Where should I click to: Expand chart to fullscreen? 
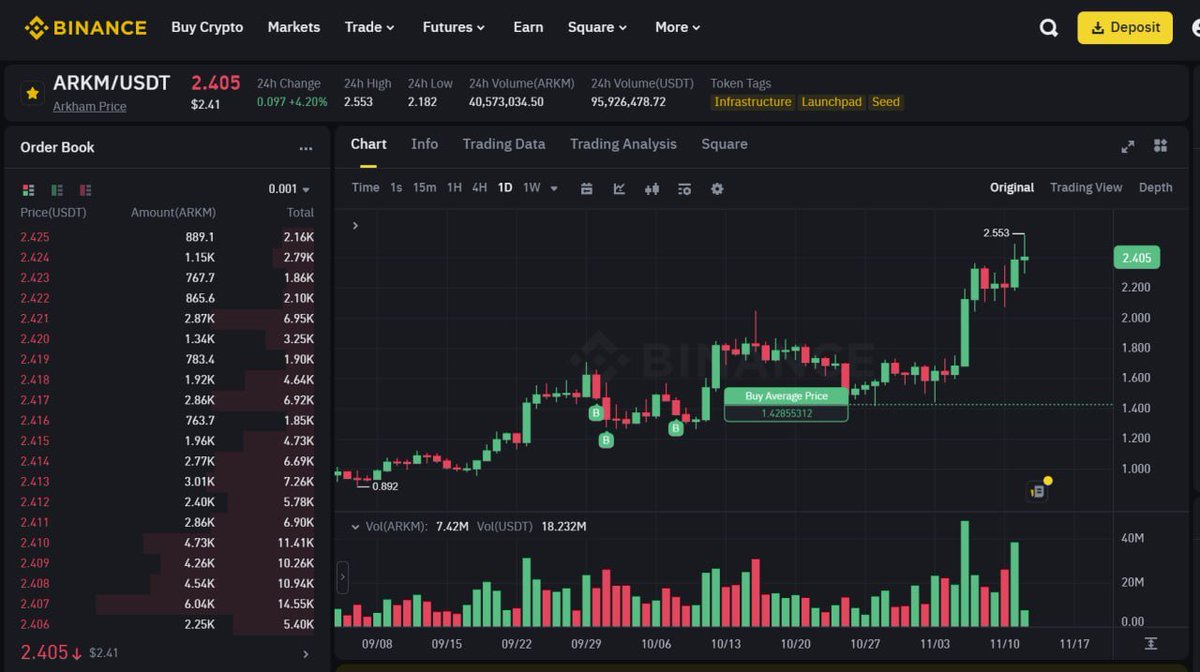(1128, 146)
